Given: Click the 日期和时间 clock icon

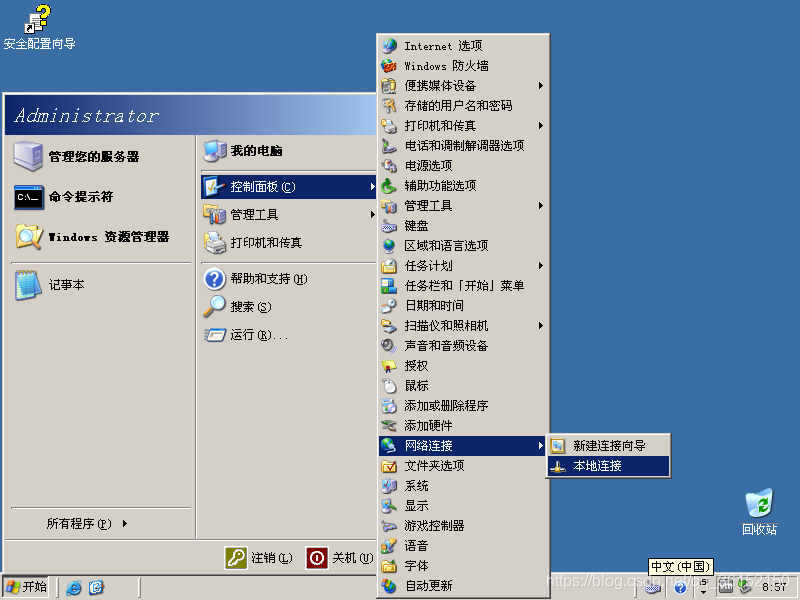Looking at the screenshot, I should (x=389, y=306).
